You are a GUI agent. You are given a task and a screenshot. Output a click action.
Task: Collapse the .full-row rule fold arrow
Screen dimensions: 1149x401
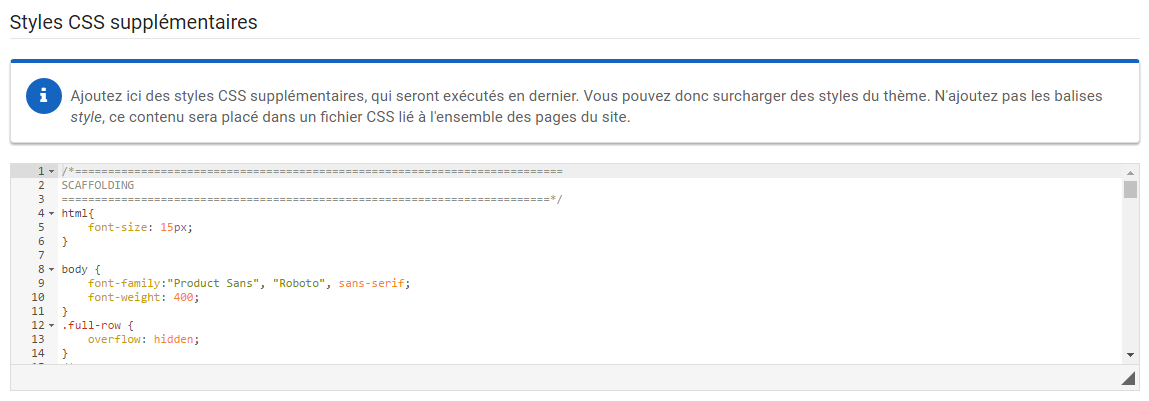click(51, 325)
